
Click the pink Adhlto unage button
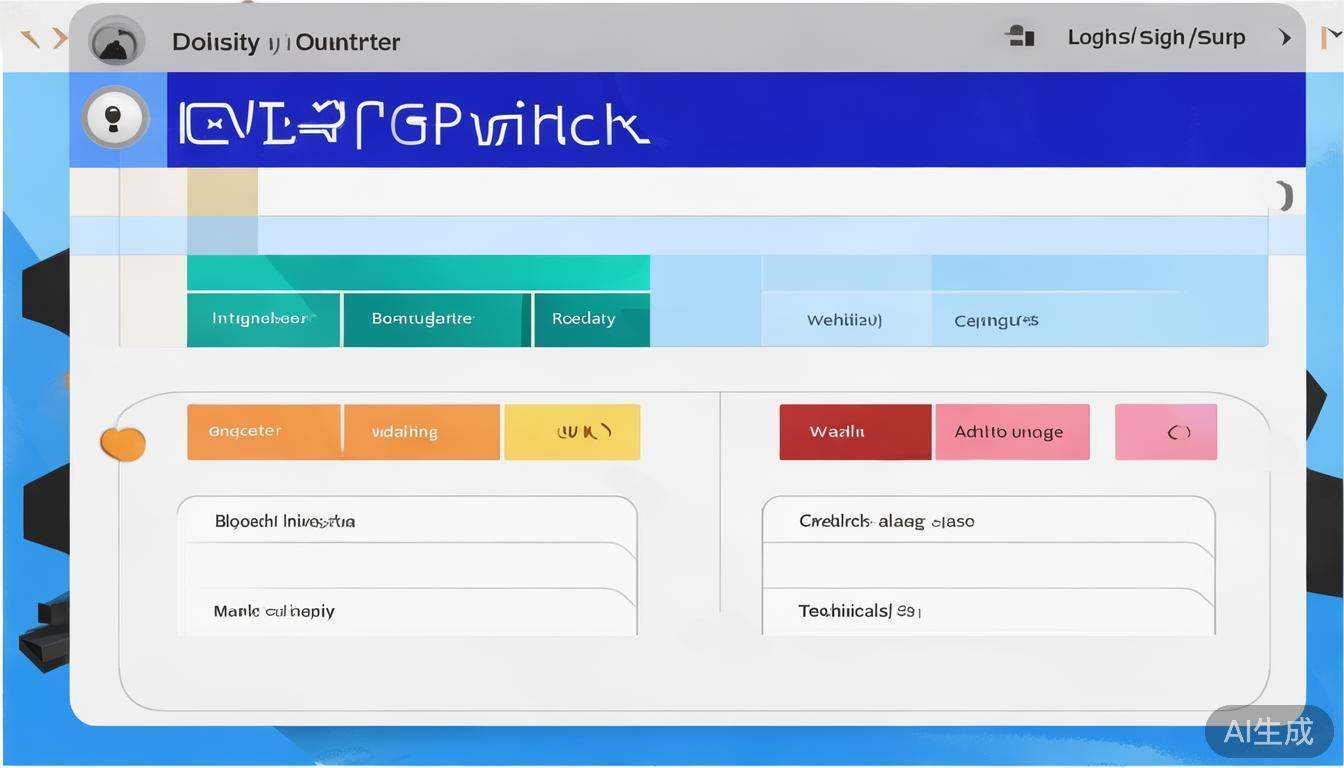1011,432
